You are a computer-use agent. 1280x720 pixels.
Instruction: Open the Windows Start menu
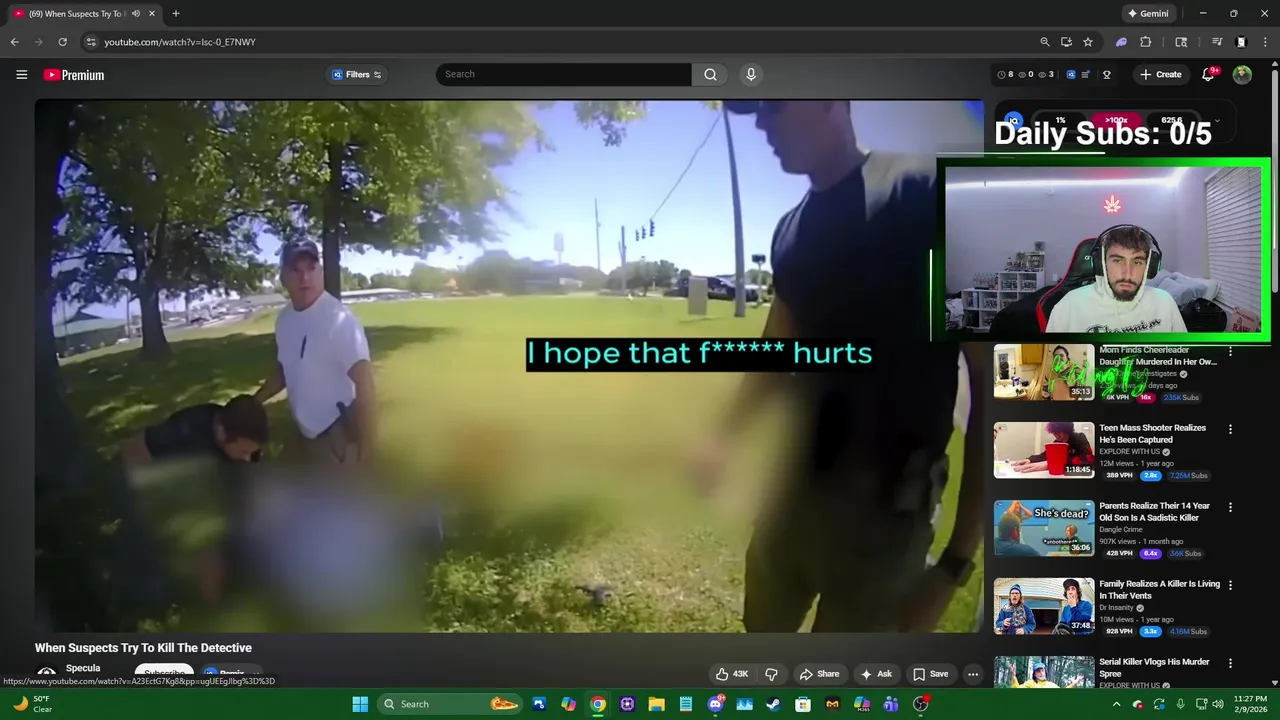pos(360,704)
